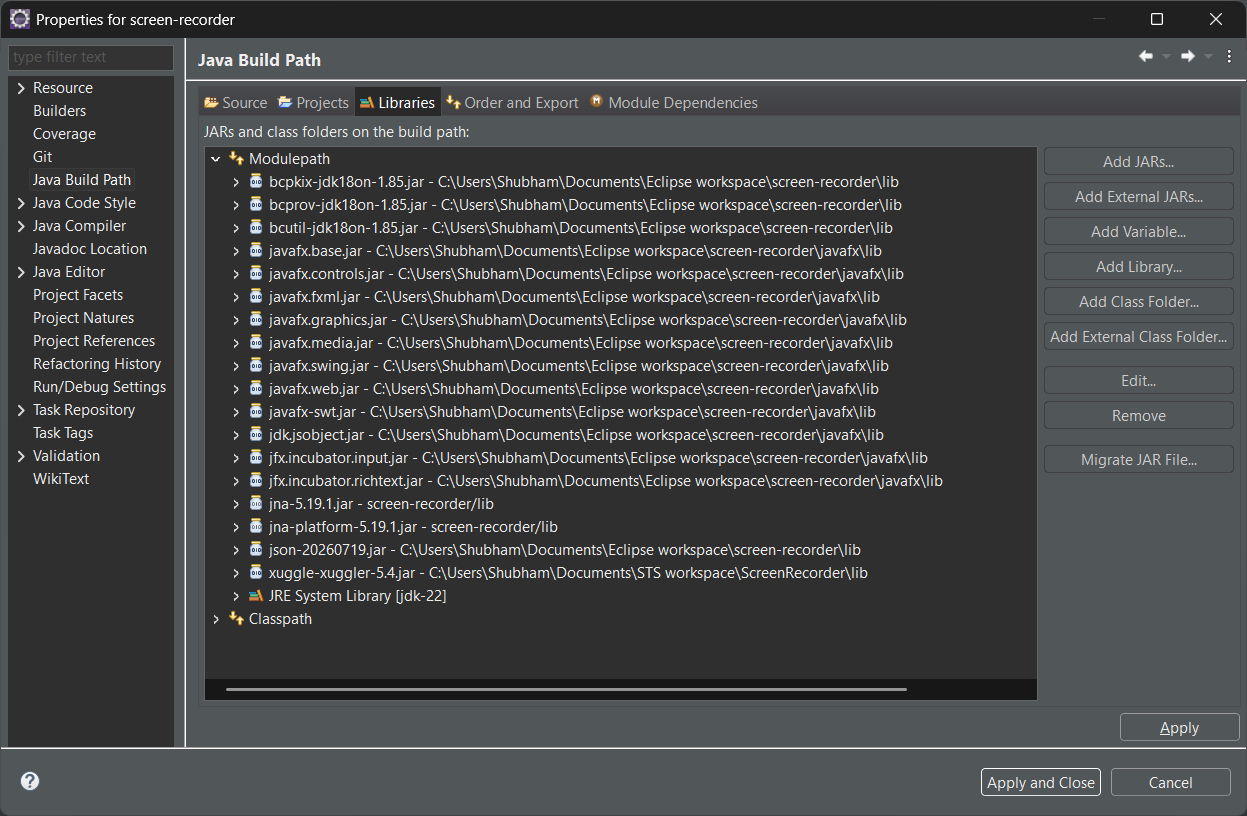Expand the Java Compiler category
The height and width of the screenshot is (816, 1247).
(21, 227)
